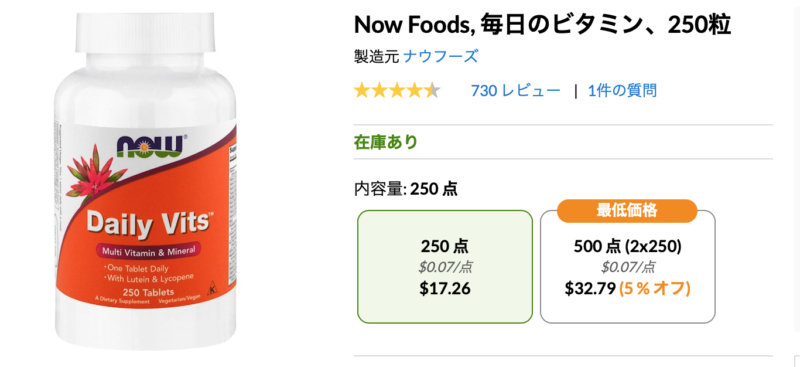Open the 730 レビュー reviews link
This screenshot has width=800, height=367.
pos(515,91)
